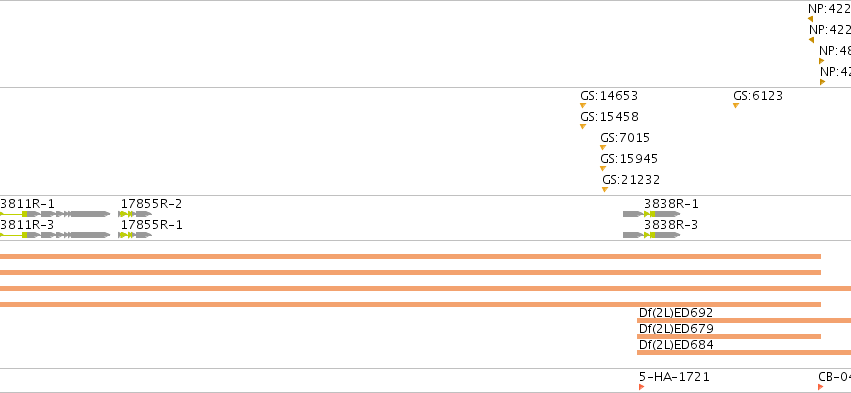The height and width of the screenshot is (393, 851).
Task: Select the 3838R-3 transcript glyph
Action: click(x=651, y=235)
